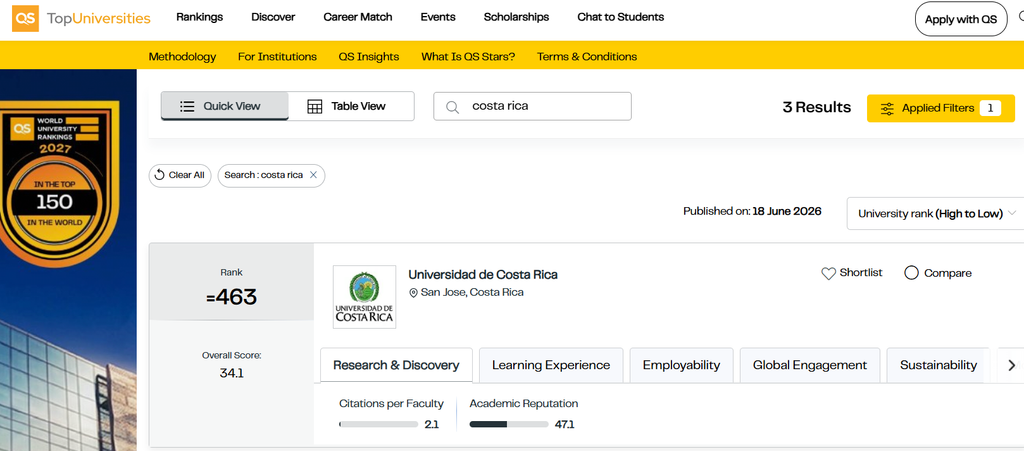Open the University rank sort dropdown
The width and height of the screenshot is (1024, 451).
click(x=937, y=213)
